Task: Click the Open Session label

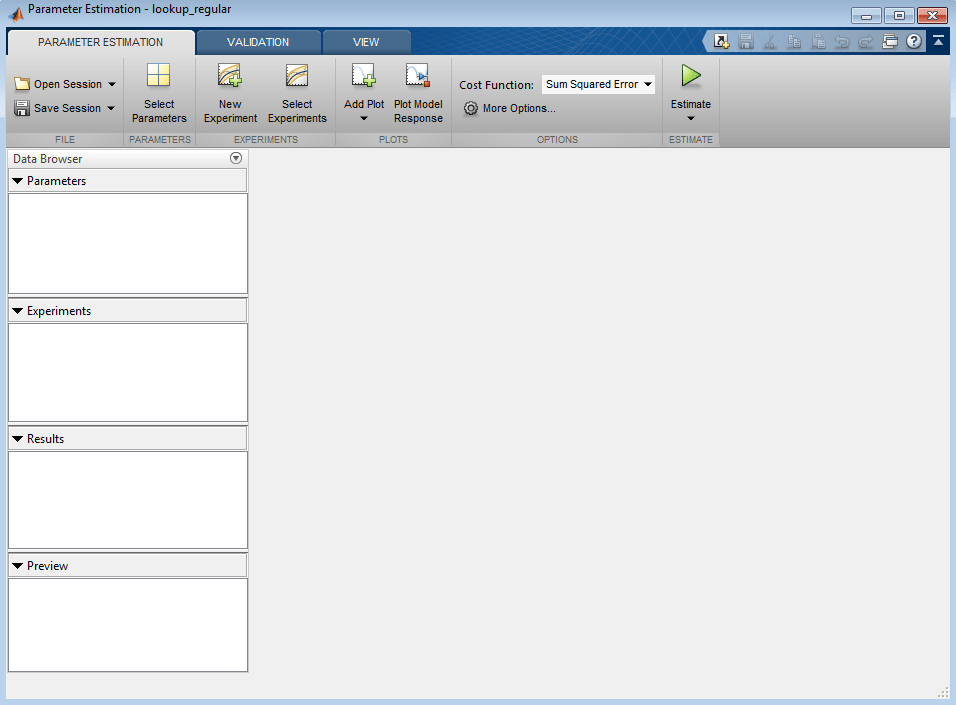Action: point(68,84)
